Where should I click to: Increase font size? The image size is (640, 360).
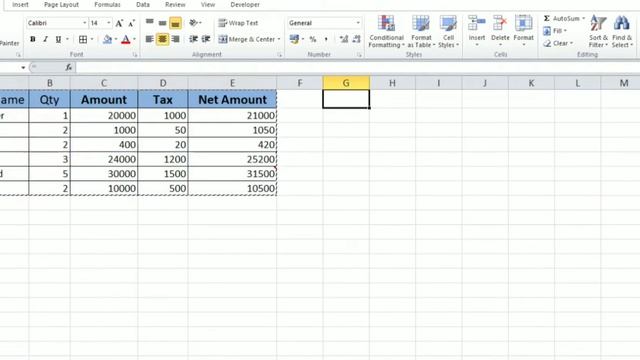click(x=119, y=23)
